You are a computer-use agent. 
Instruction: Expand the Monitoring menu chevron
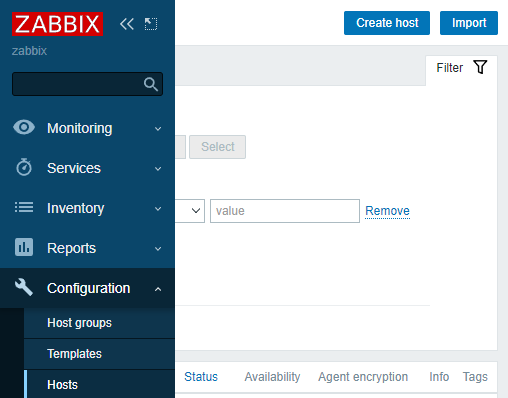coord(158,129)
